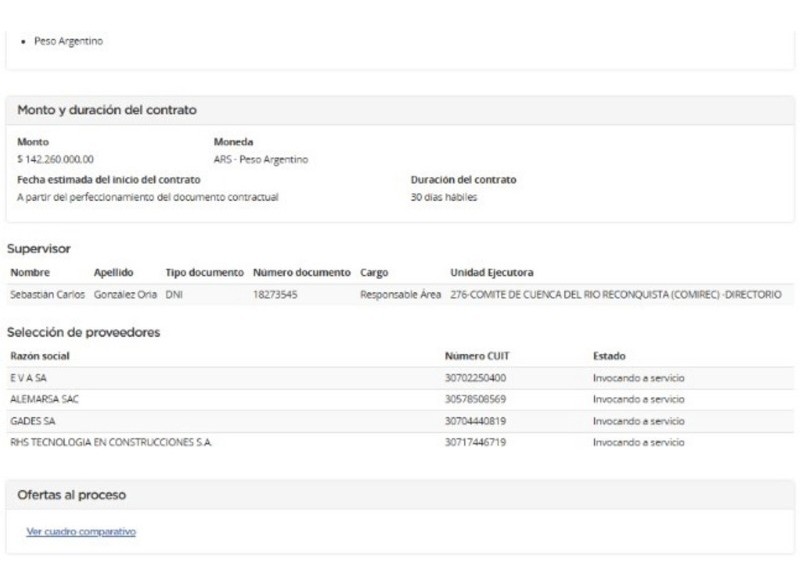Open the Ver cuadro comparativo link
800x579 pixels.
pyautogui.click(x=81, y=532)
